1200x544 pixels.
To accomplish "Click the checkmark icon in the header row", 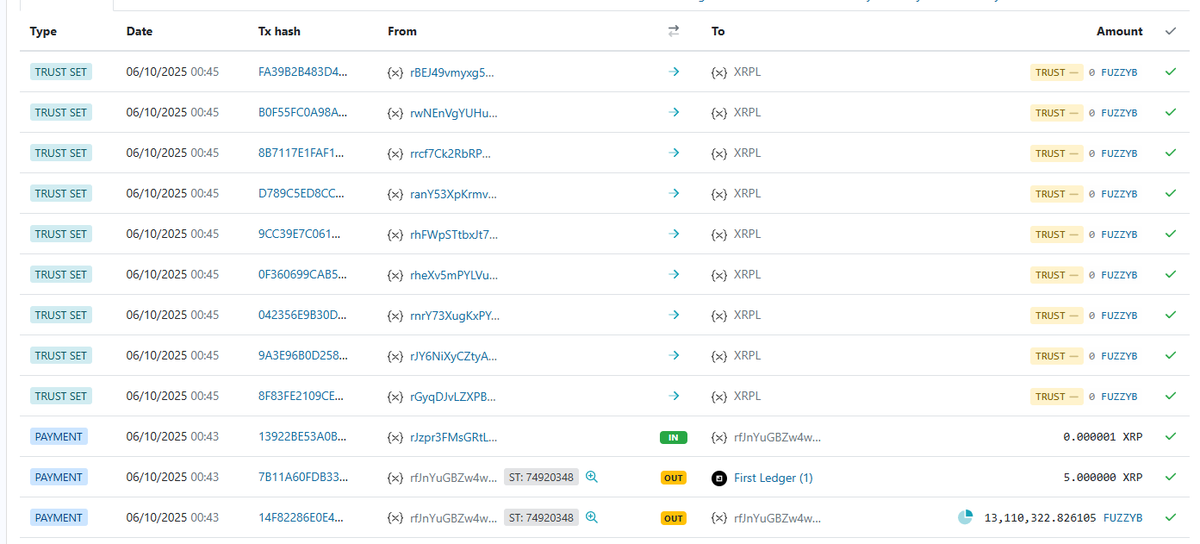I will click(x=1170, y=31).
